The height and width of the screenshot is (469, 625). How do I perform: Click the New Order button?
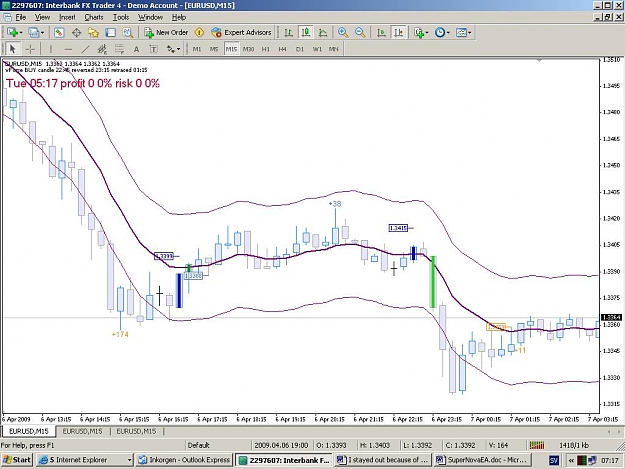click(166, 32)
